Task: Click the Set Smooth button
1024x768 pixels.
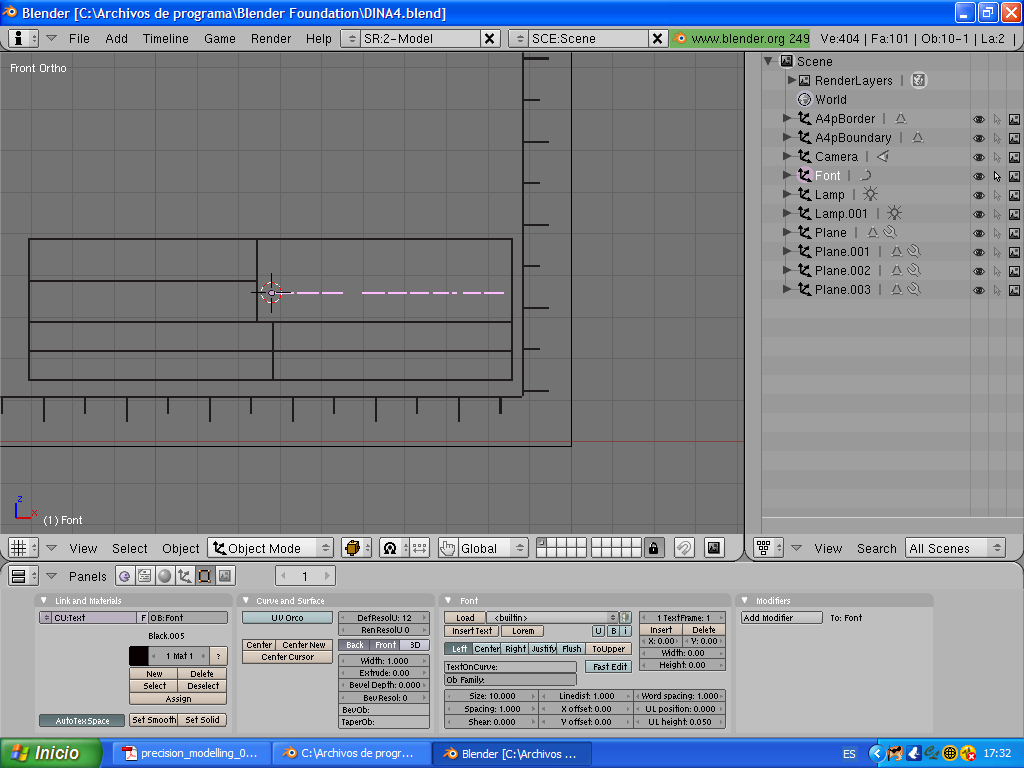Action: 153,720
